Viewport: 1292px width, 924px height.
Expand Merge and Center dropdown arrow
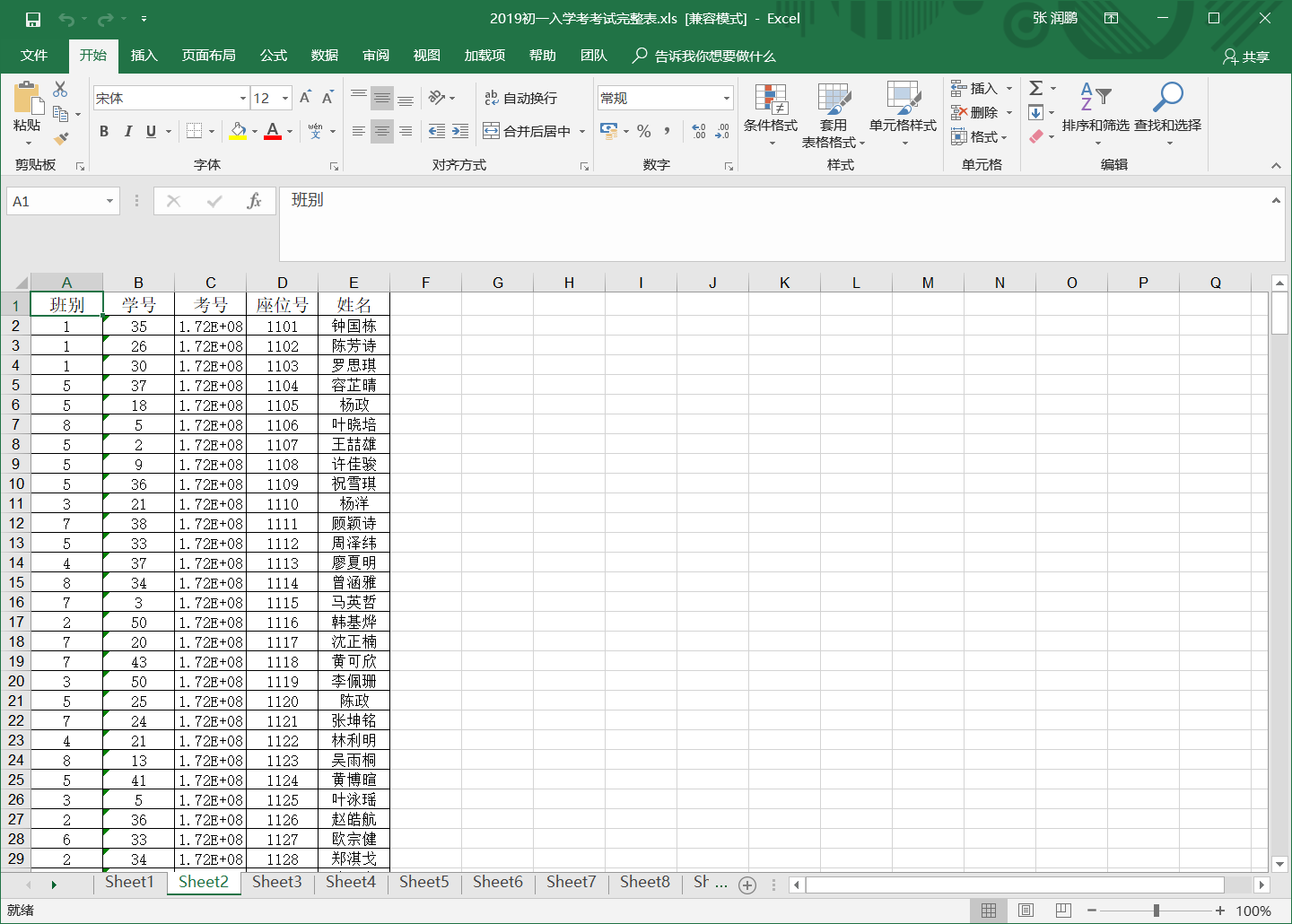click(x=582, y=131)
